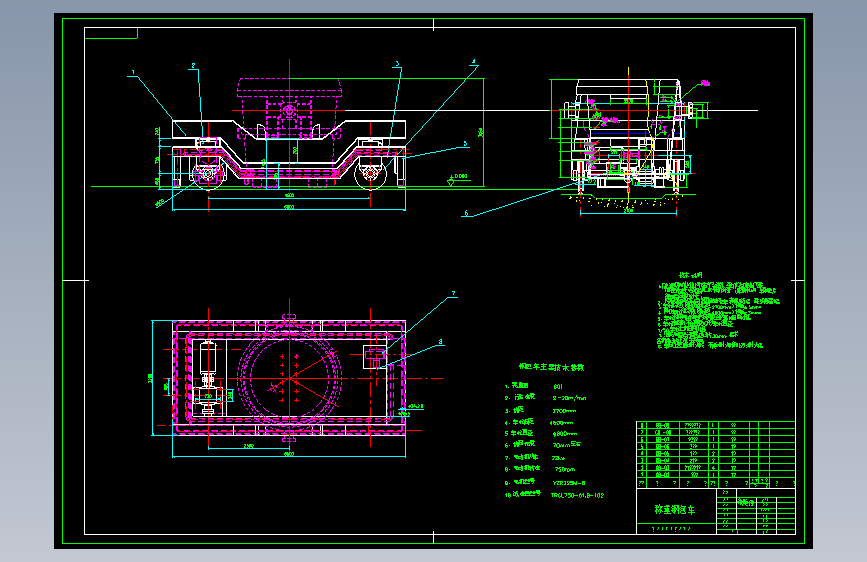
Task: Select the wheel diameter value φ800mm
Action: tap(565, 434)
